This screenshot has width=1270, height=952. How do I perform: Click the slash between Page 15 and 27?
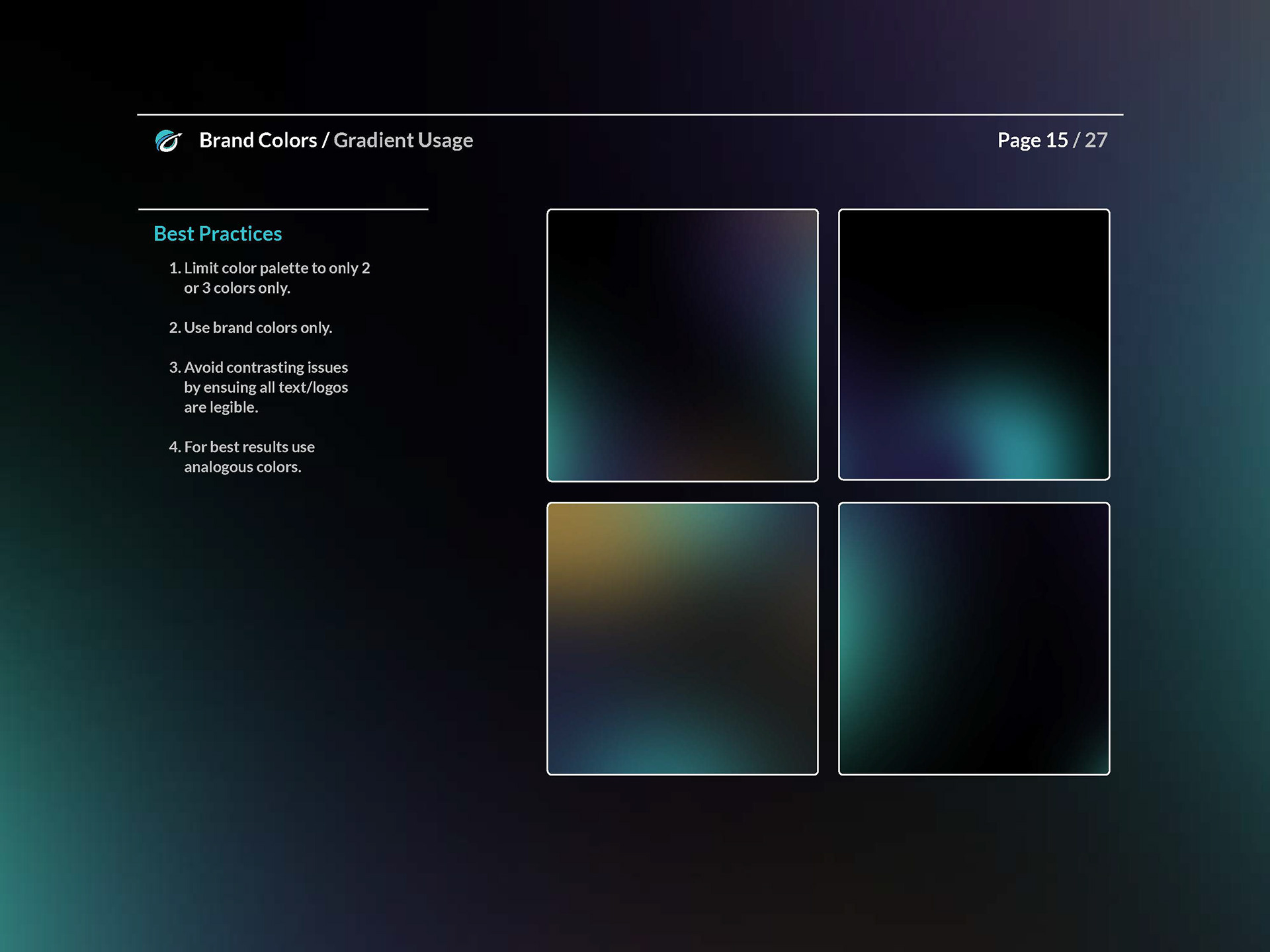point(1076,140)
